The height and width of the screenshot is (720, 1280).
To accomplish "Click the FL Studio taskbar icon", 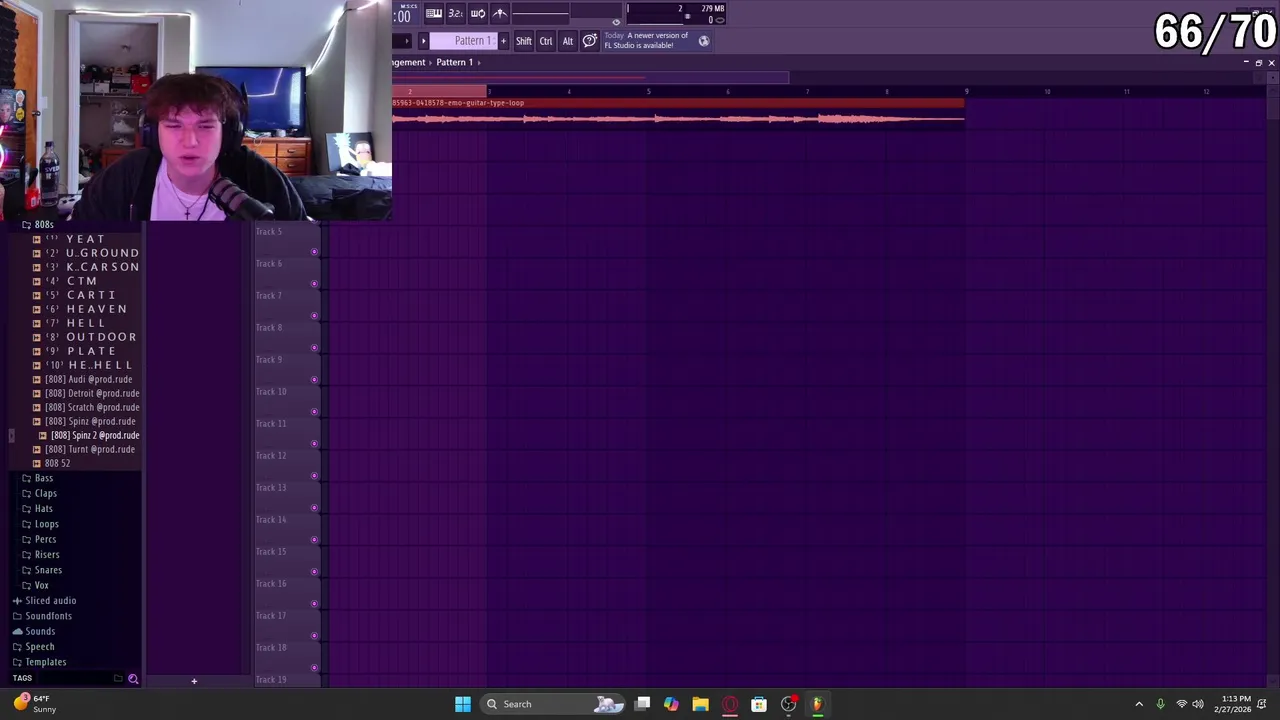I will point(817,704).
